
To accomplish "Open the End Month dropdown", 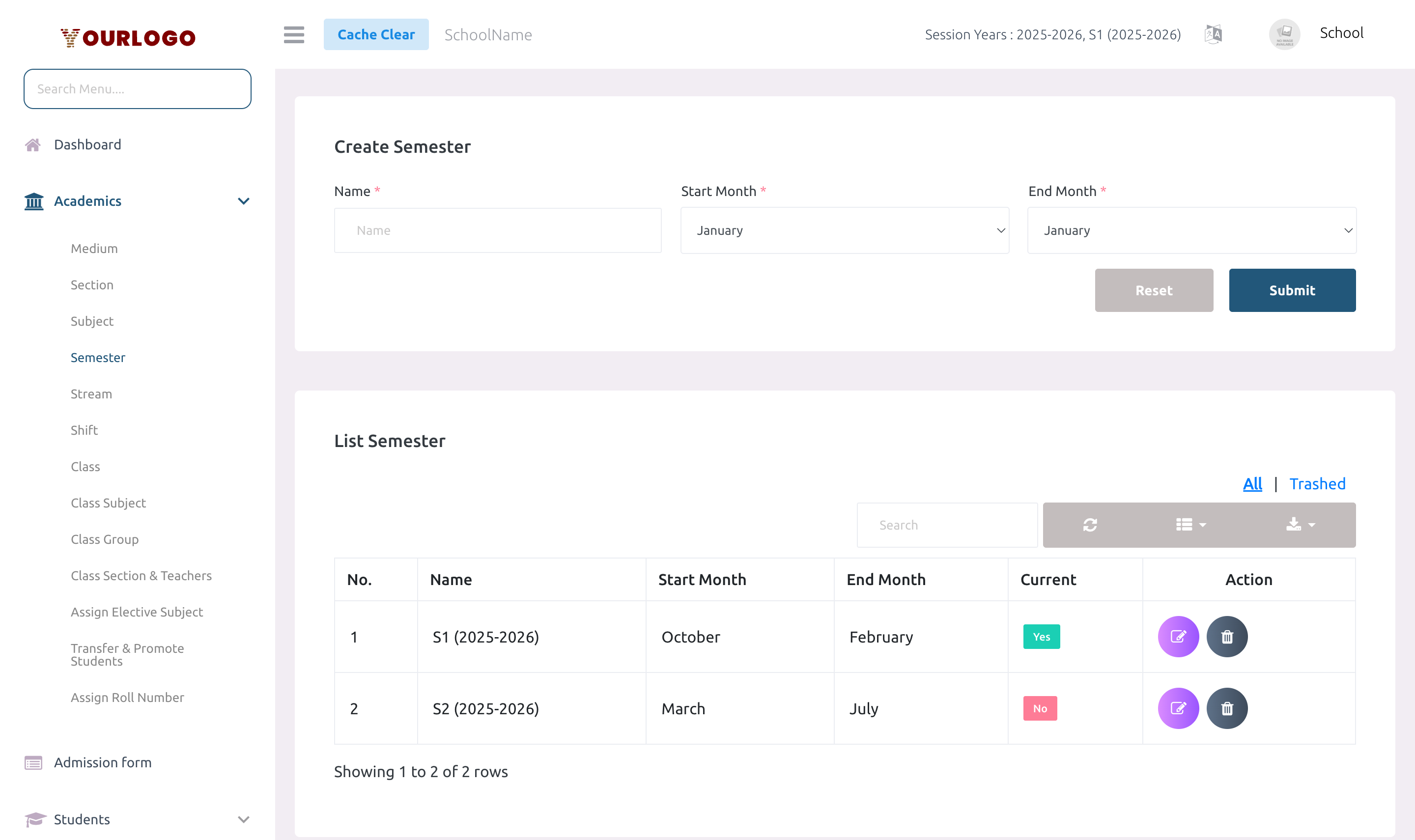I will [1191, 230].
